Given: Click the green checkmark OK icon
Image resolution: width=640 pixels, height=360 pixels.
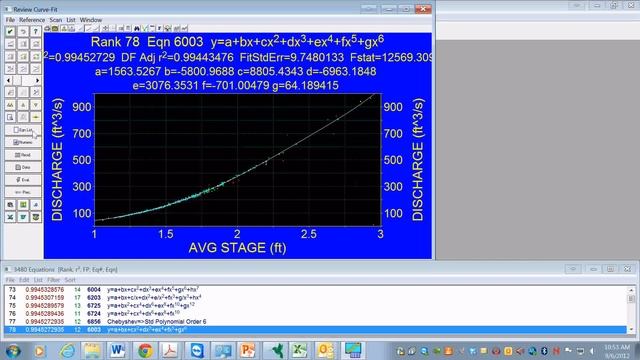Looking at the screenshot, I should click(10, 31).
